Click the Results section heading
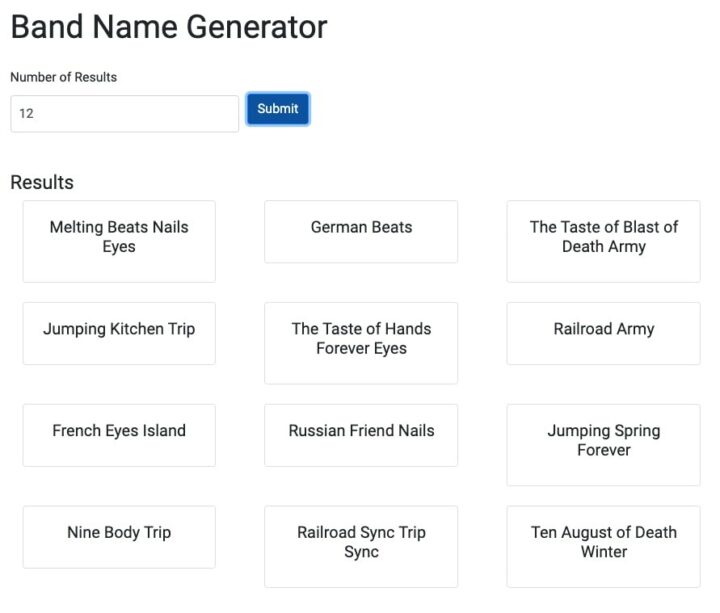This screenshot has height=613, width=720. pos(42,182)
